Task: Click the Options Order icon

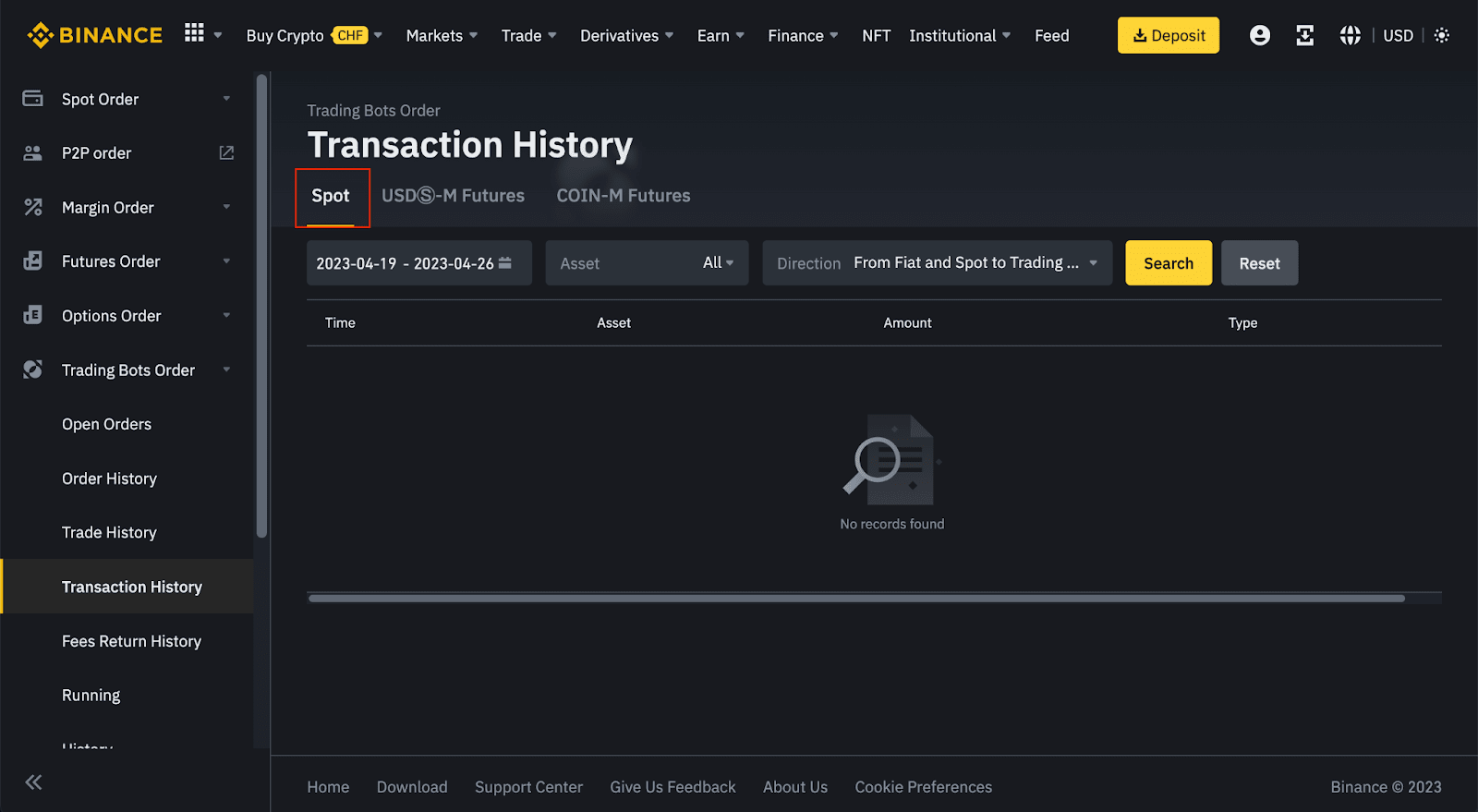Action: pos(33,315)
